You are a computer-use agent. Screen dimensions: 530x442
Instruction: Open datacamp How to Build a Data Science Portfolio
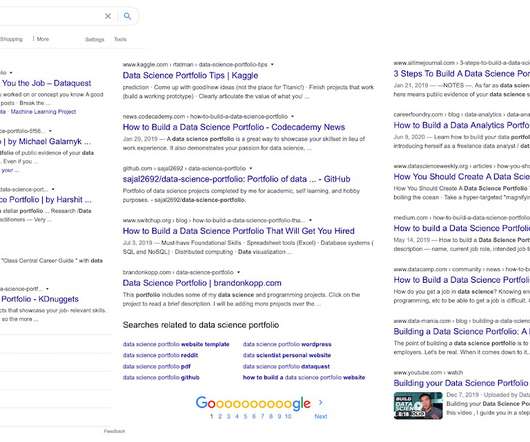(x=462, y=280)
